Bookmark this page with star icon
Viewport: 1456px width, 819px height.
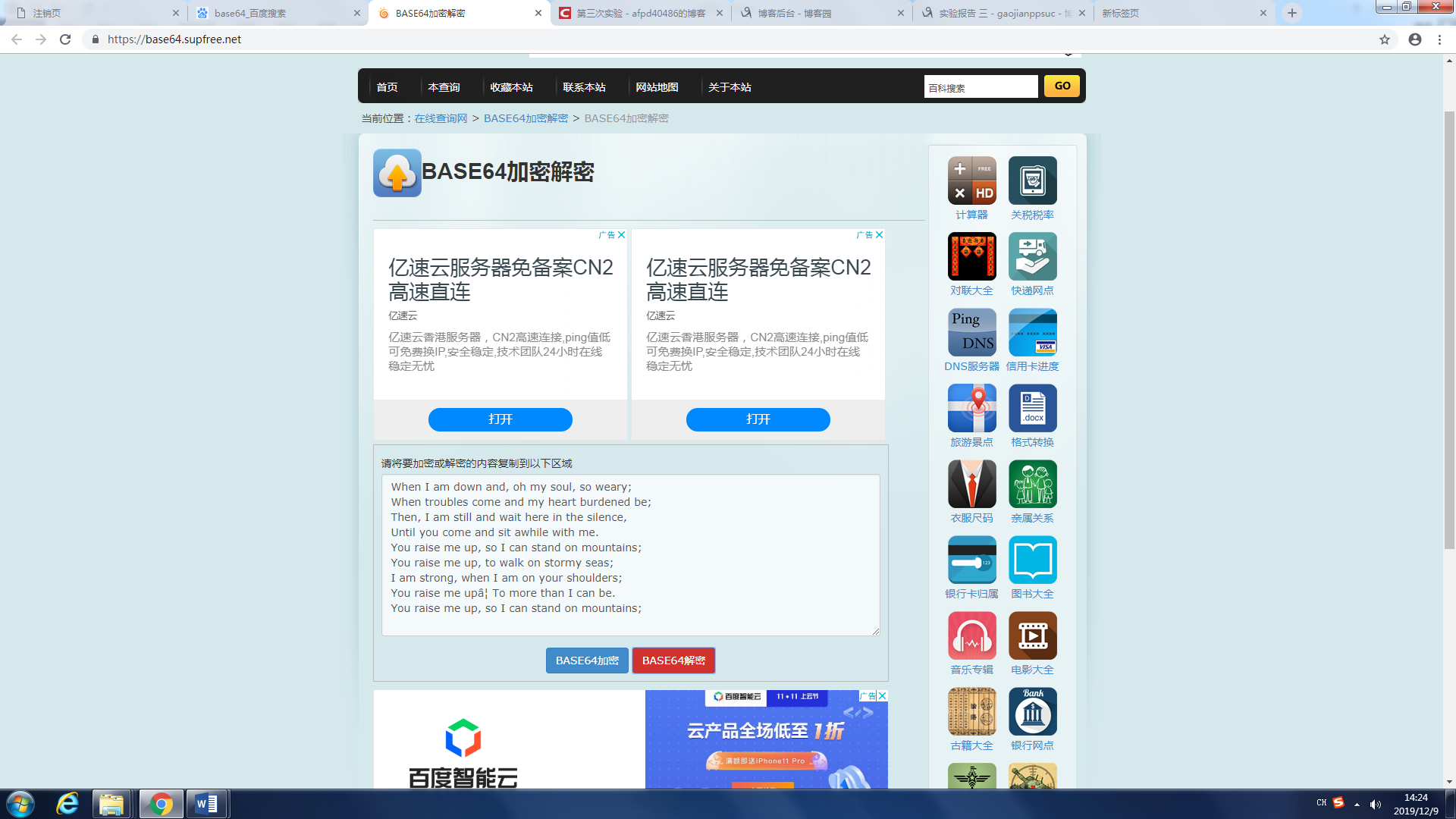pyautogui.click(x=1384, y=39)
